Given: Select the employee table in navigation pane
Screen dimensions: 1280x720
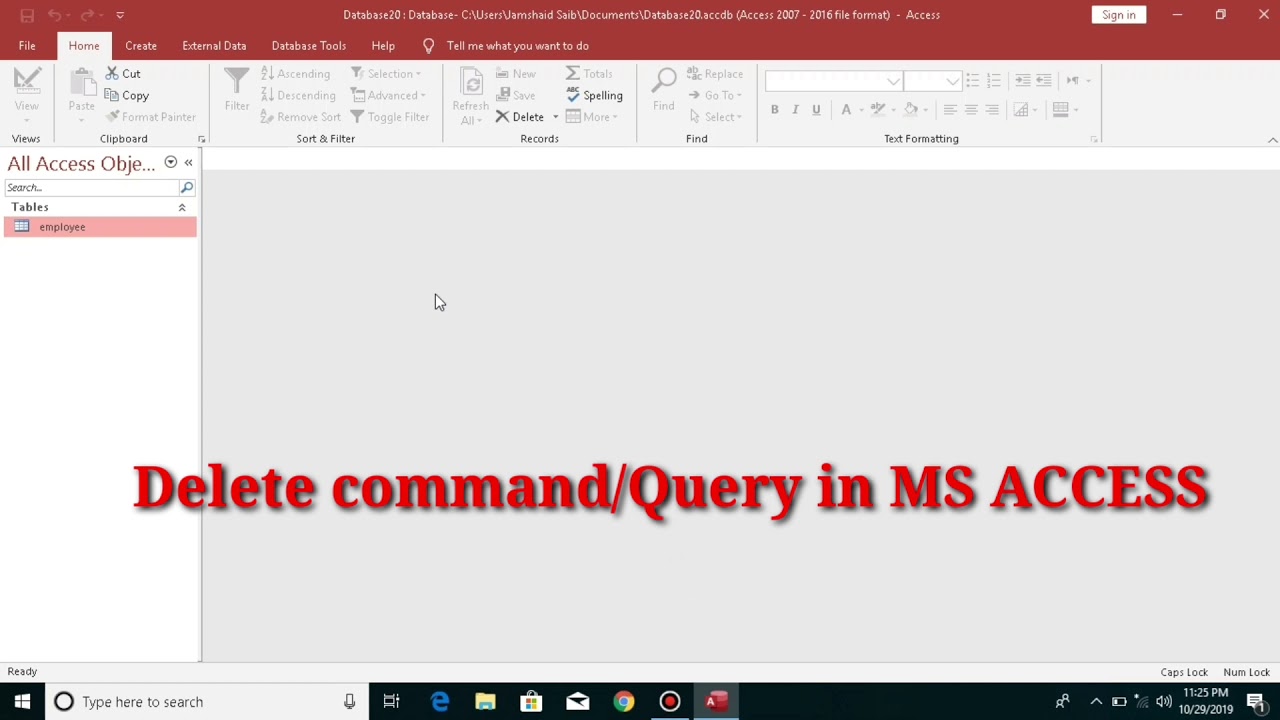Looking at the screenshot, I should [x=100, y=227].
